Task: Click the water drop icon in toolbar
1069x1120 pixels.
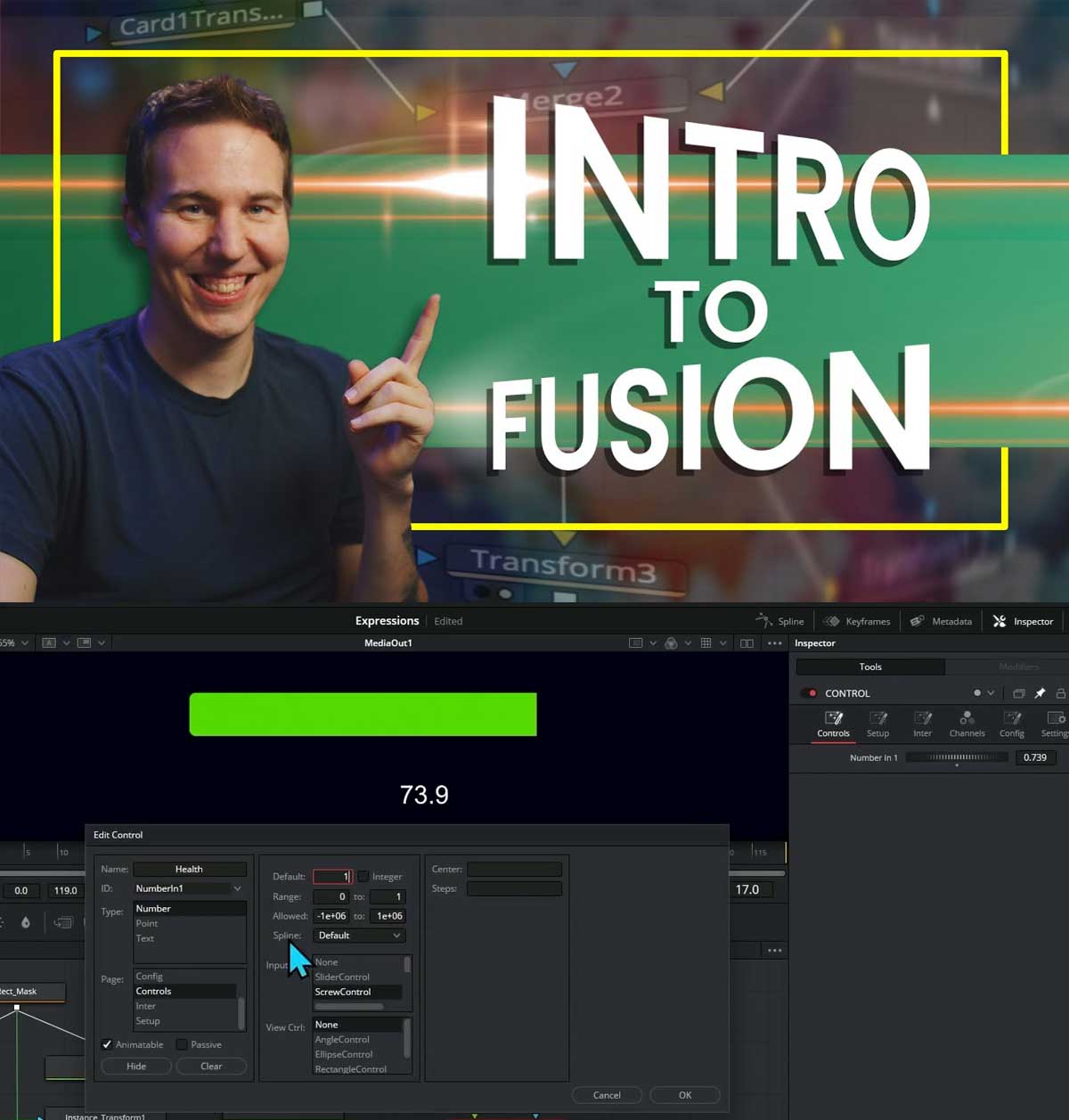Action: [x=25, y=922]
